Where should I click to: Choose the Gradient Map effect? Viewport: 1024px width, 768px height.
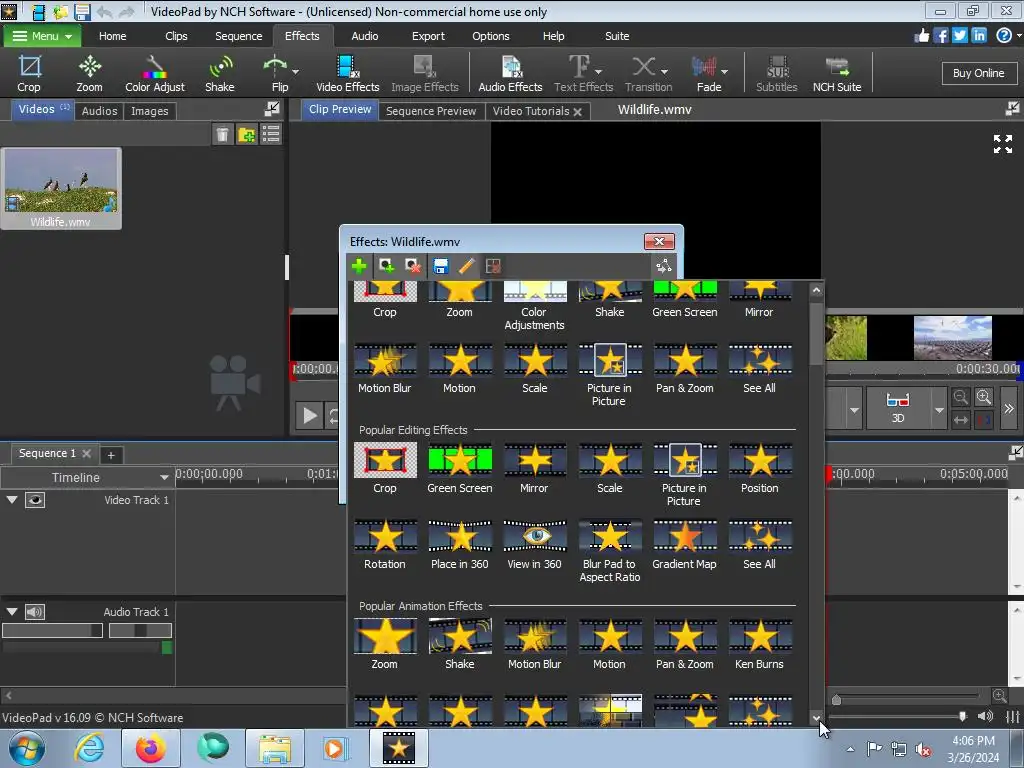point(684,545)
